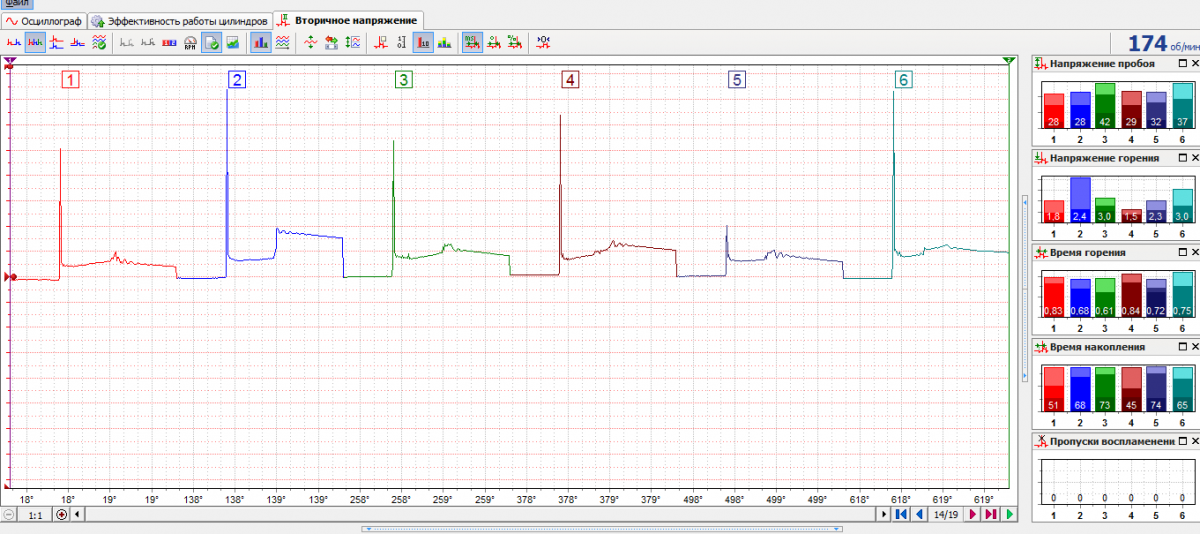Close the Напряжение пробоя panel

(1194, 63)
